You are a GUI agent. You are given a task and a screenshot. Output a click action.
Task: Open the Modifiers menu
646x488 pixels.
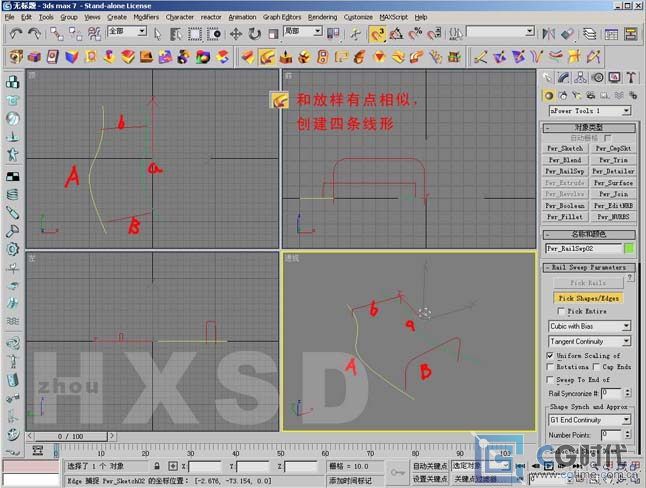pyautogui.click(x=146, y=17)
